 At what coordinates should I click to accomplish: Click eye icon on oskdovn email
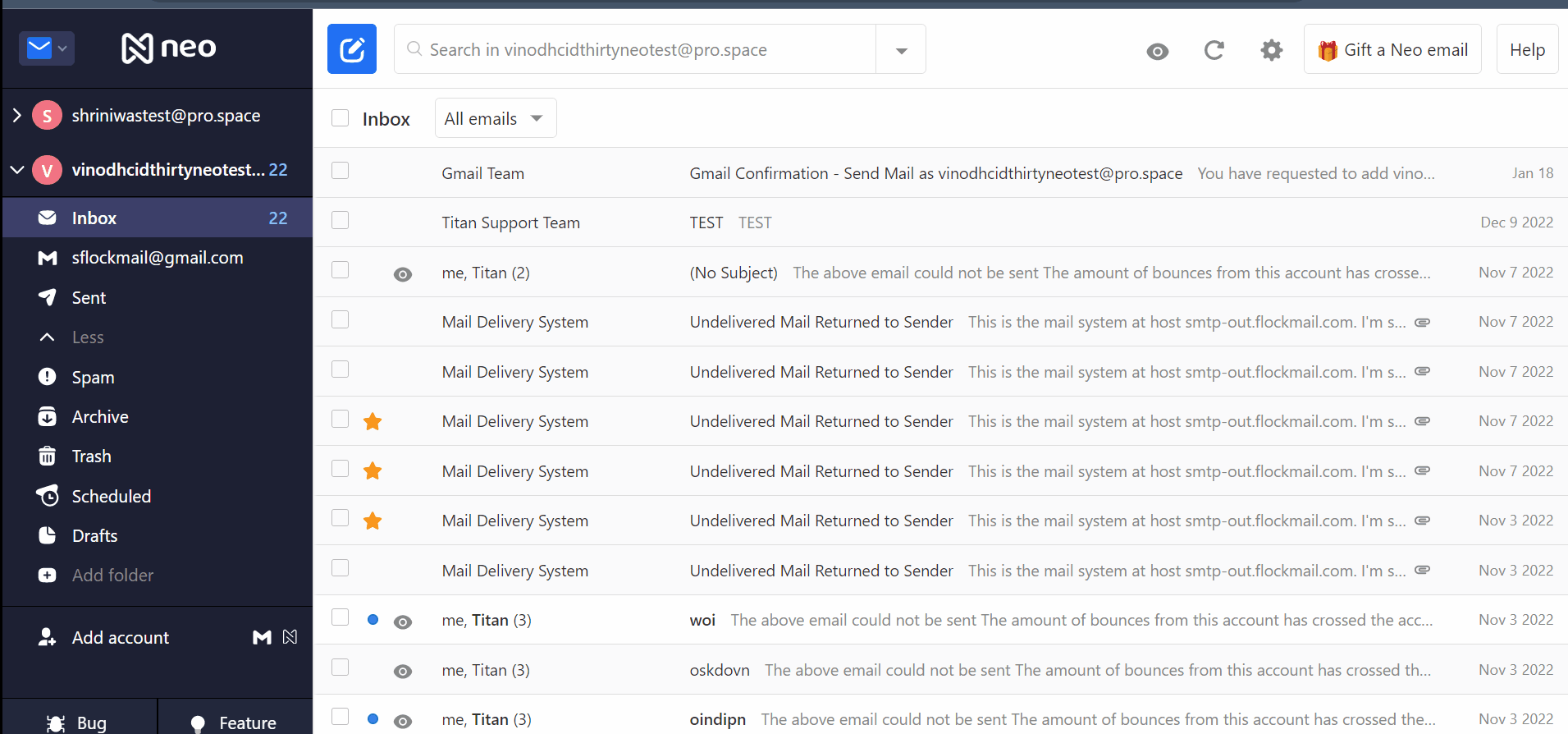[x=402, y=672]
